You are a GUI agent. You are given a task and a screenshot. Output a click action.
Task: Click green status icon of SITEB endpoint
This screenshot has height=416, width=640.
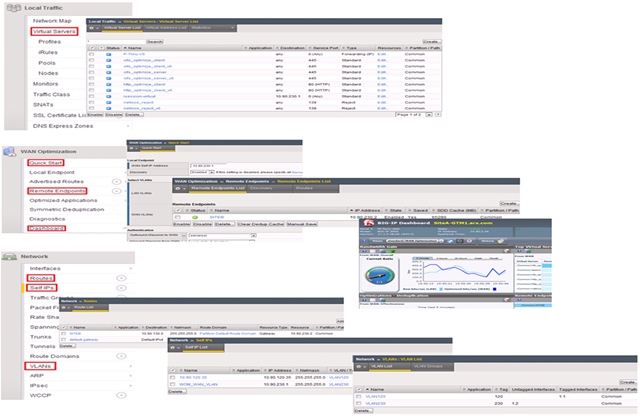195,217
